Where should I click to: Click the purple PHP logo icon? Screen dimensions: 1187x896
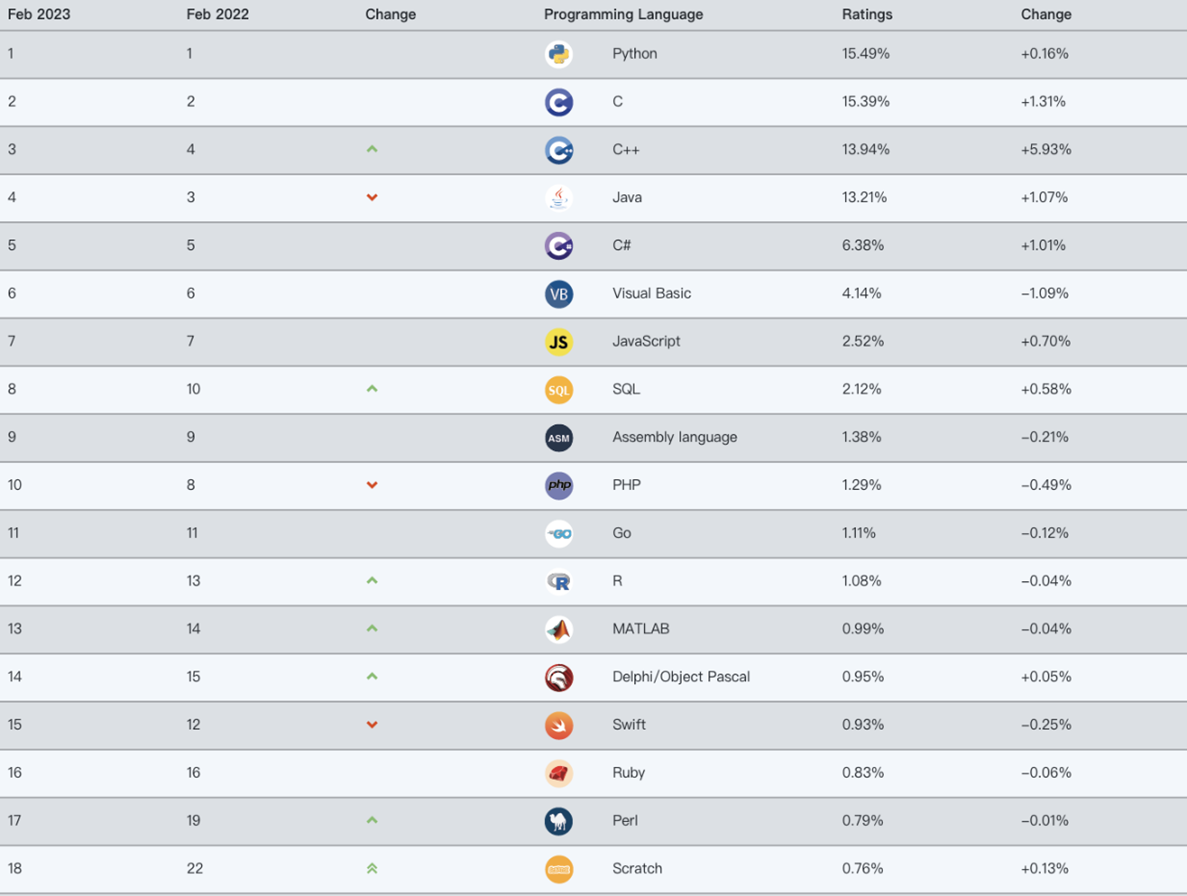[x=558, y=486]
